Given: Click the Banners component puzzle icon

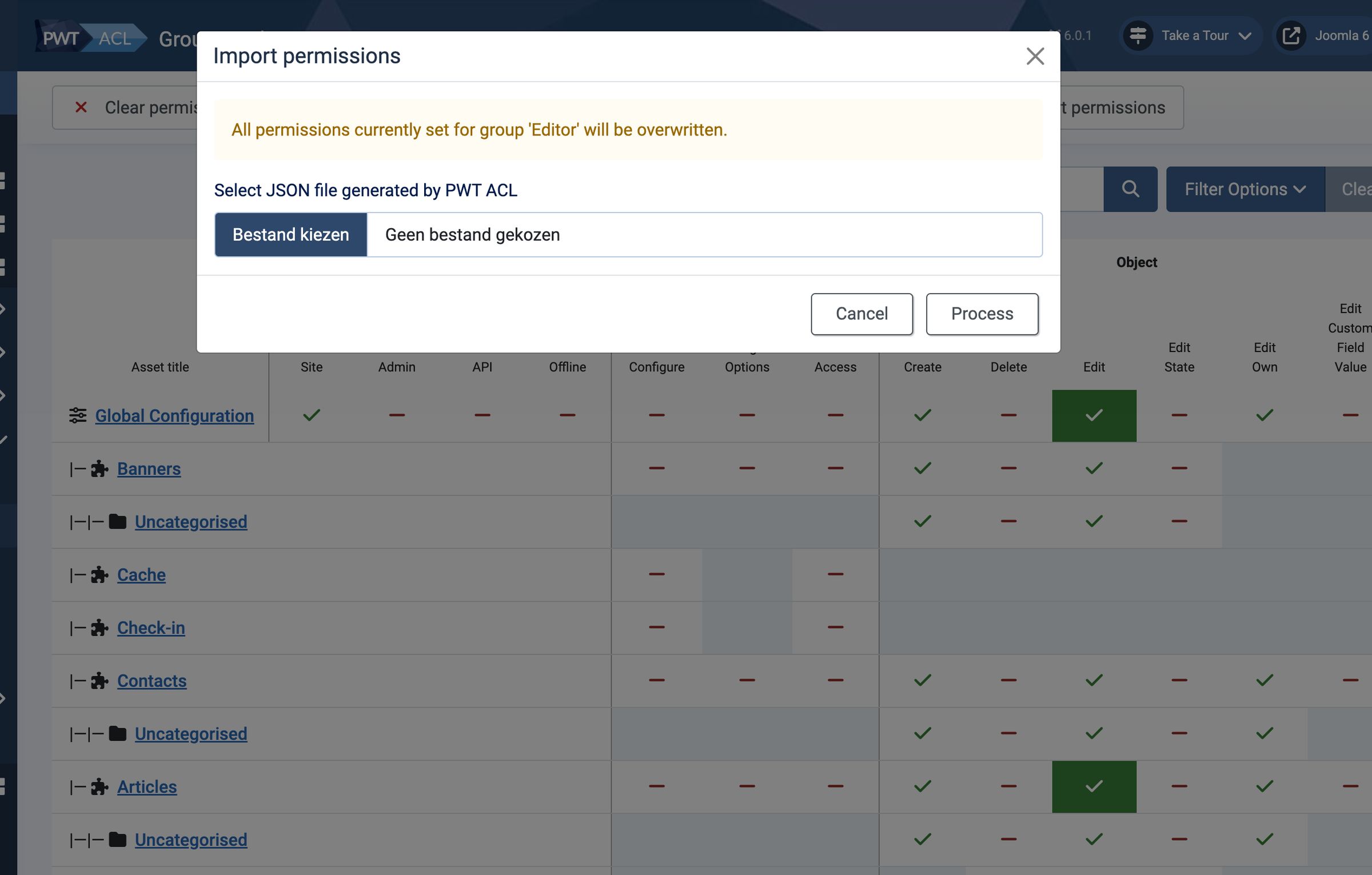Looking at the screenshot, I should tap(99, 469).
